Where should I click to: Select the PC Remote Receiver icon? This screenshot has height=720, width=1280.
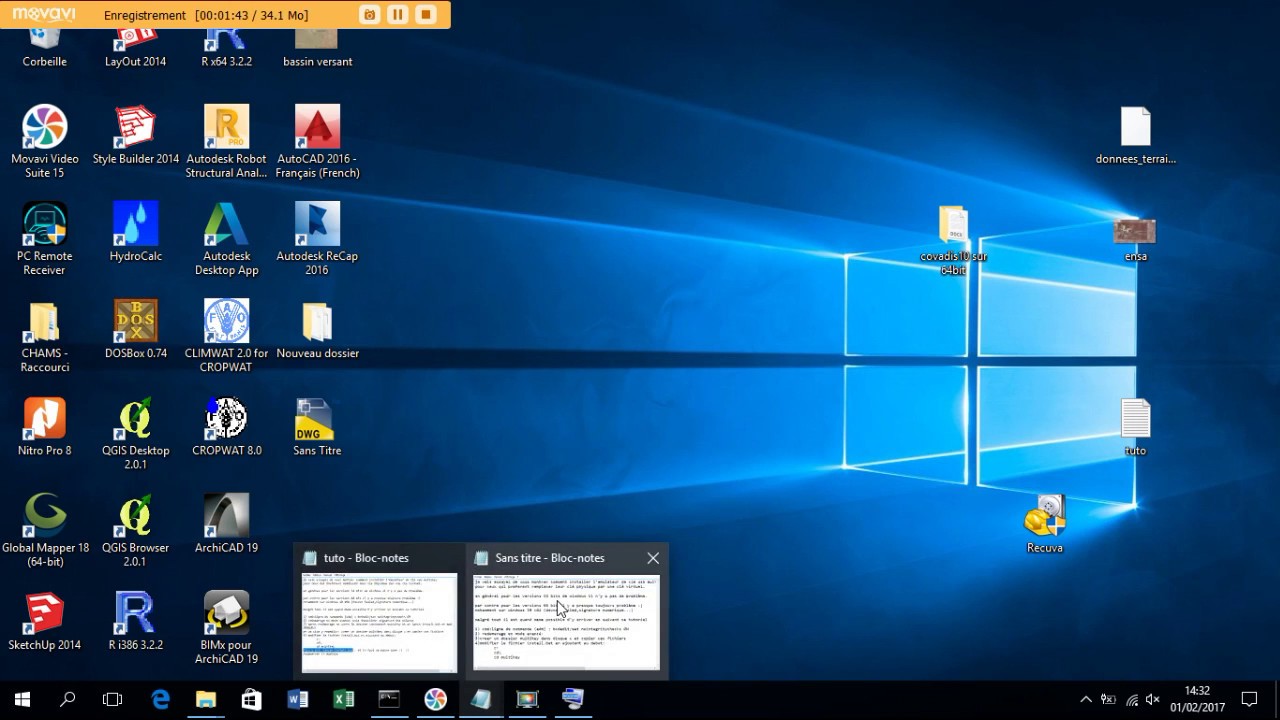pos(45,239)
